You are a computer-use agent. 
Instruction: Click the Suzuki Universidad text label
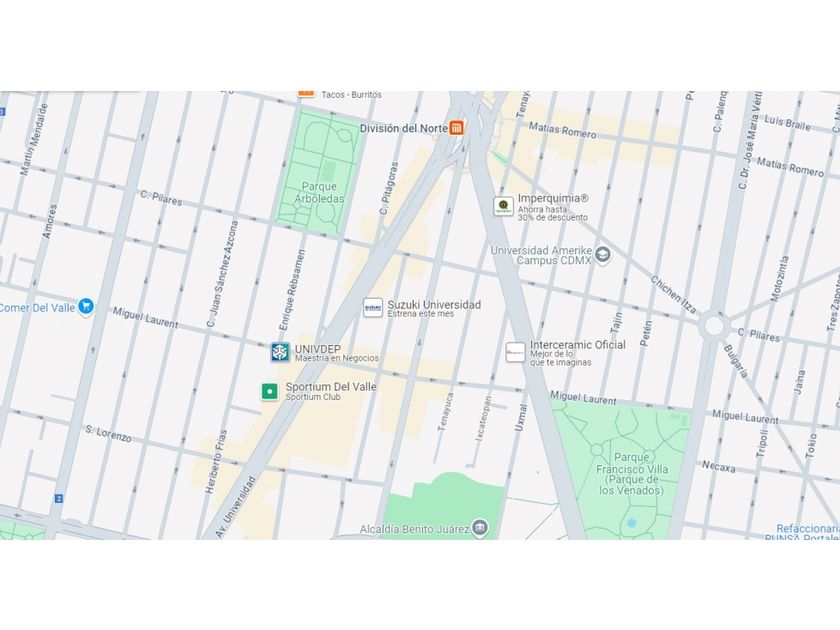tap(434, 304)
